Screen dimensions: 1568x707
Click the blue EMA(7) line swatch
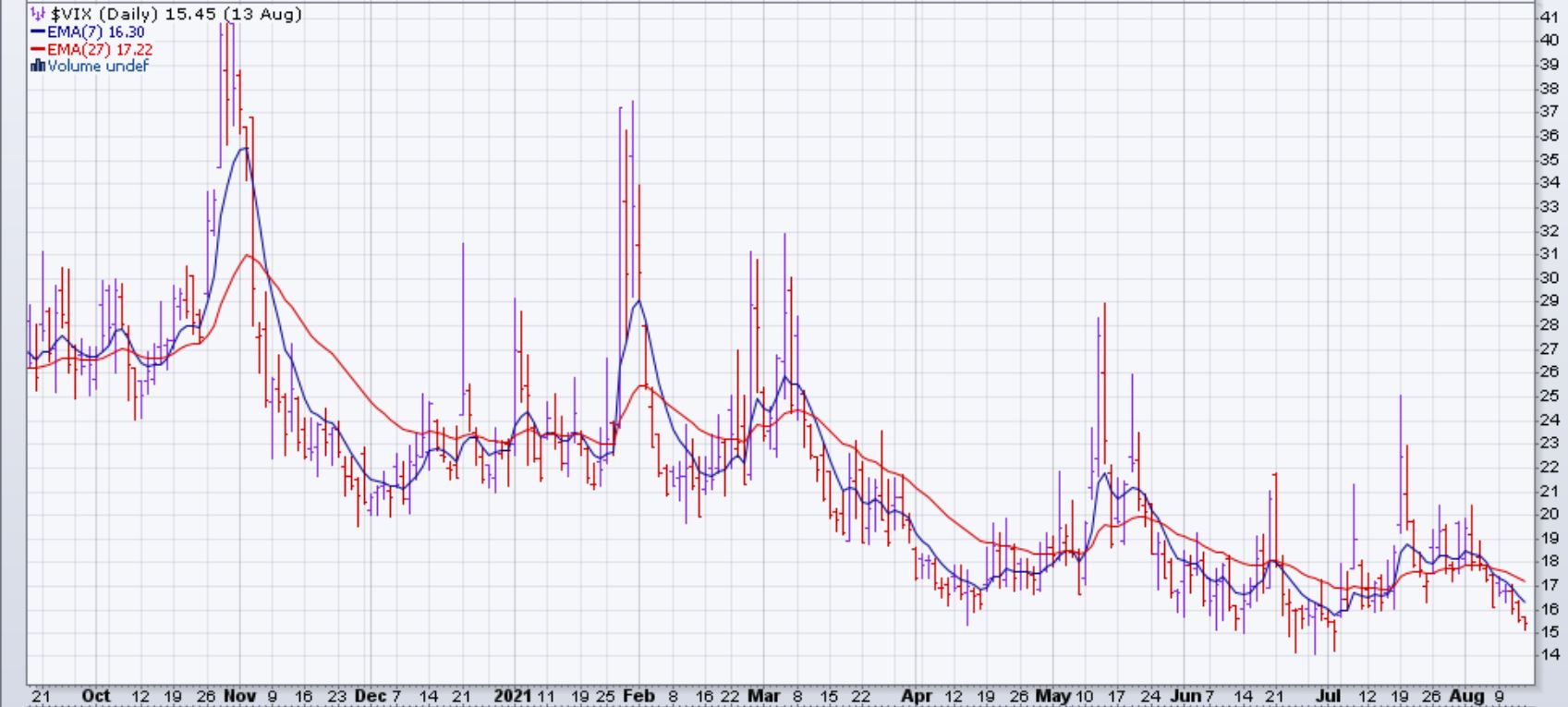[x=38, y=32]
